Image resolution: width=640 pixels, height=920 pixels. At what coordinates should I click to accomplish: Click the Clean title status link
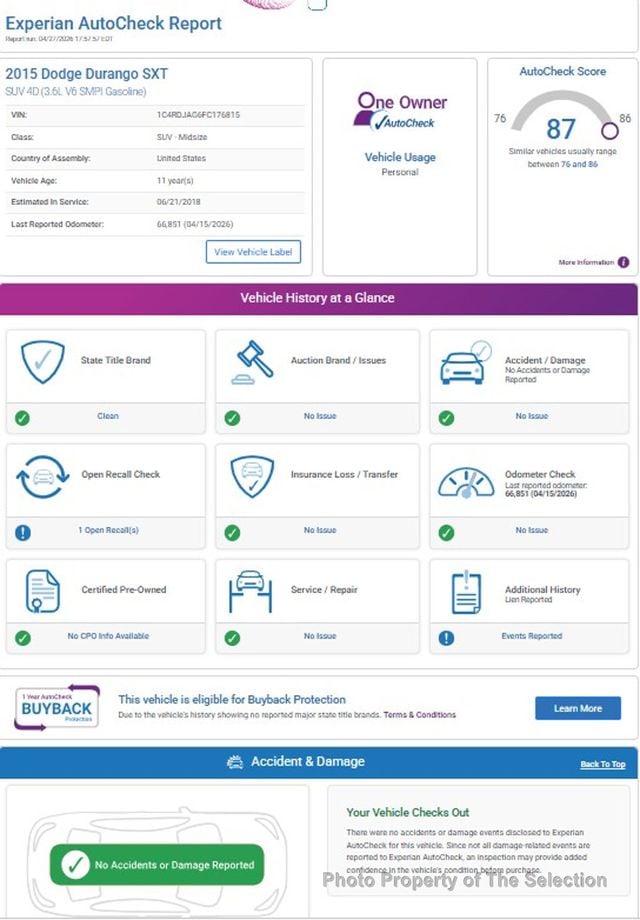(108, 415)
